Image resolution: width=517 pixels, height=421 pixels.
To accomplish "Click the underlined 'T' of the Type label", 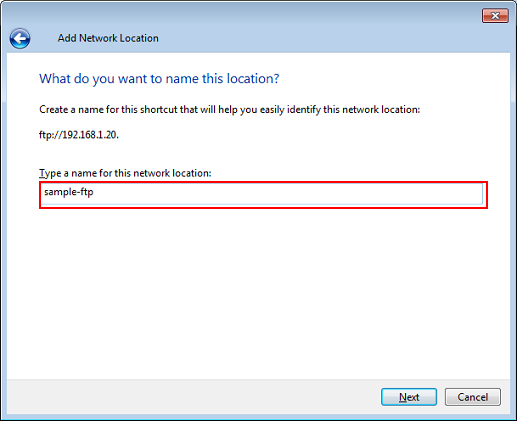I will [x=42, y=173].
